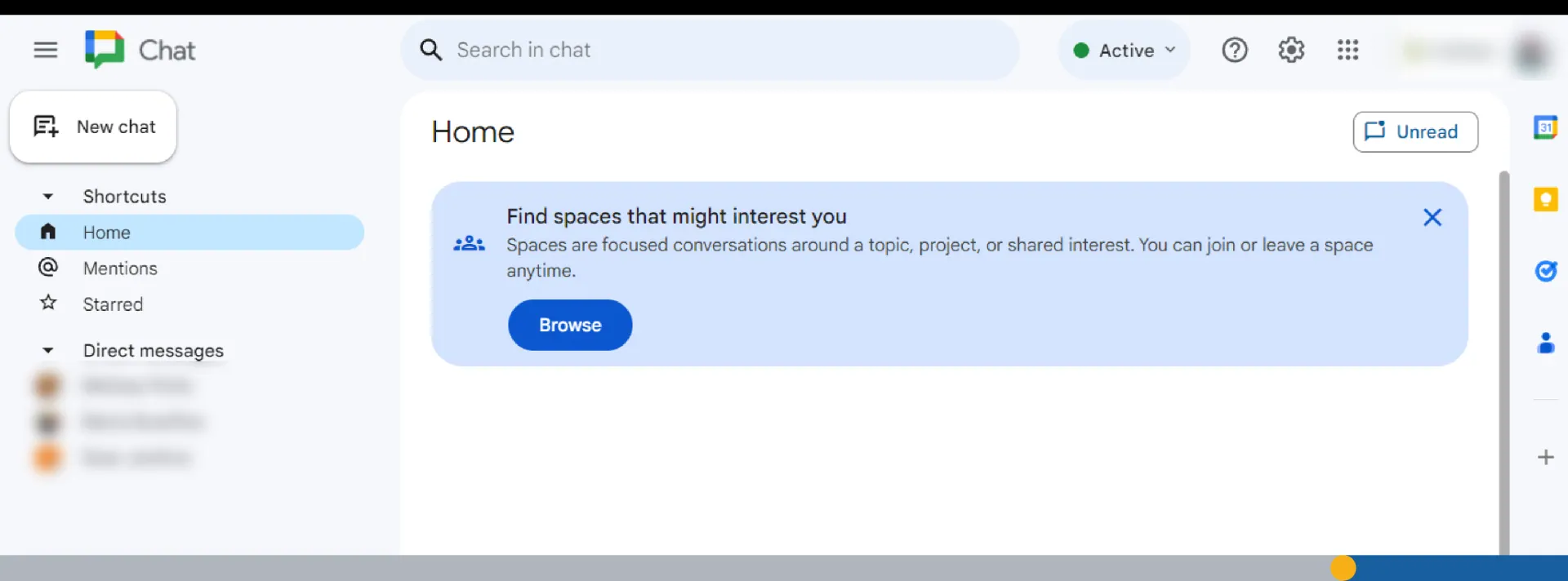Click the Browse spaces button
1568x581 pixels.
point(570,326)
